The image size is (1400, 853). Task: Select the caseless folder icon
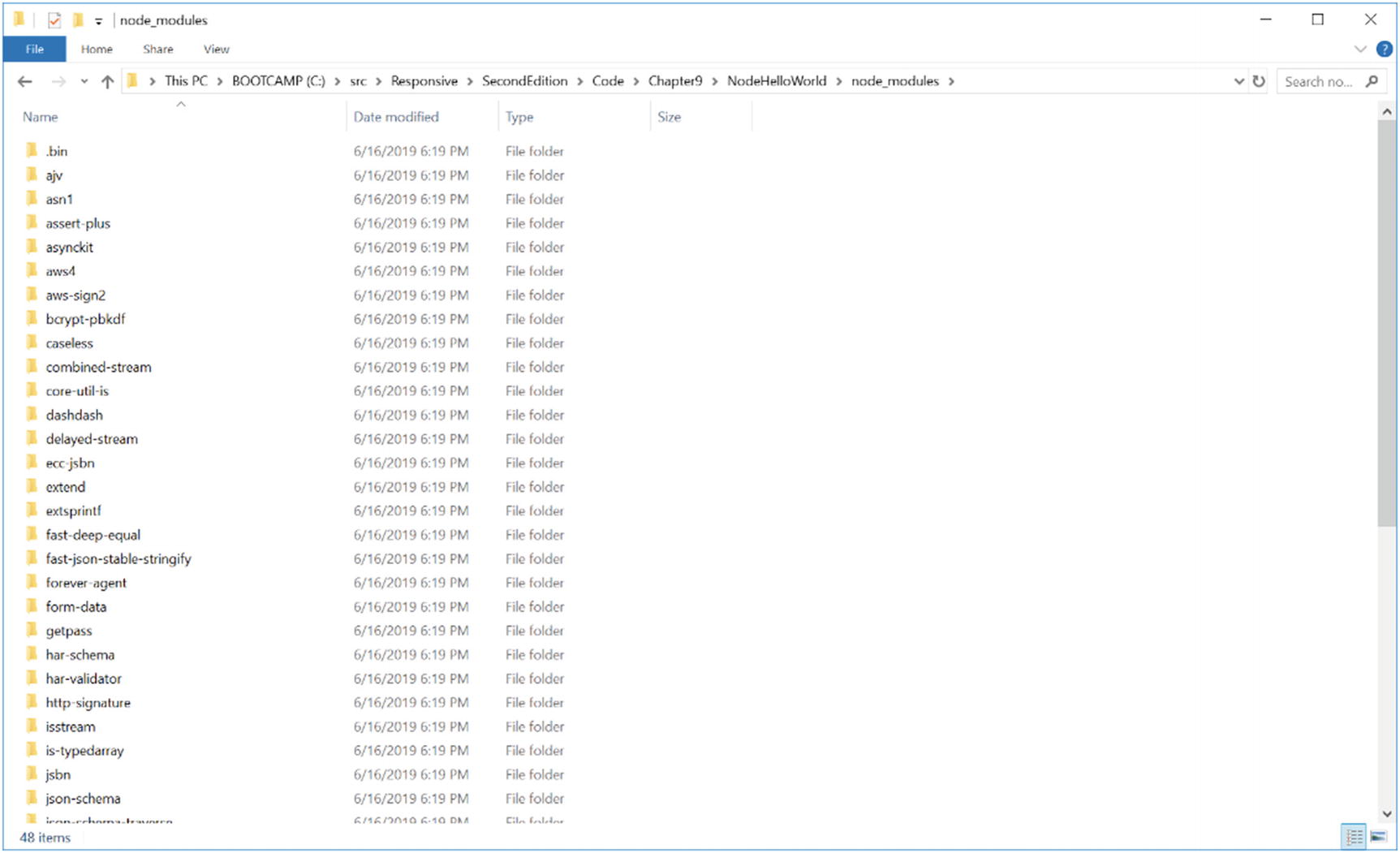coord(32,342)
